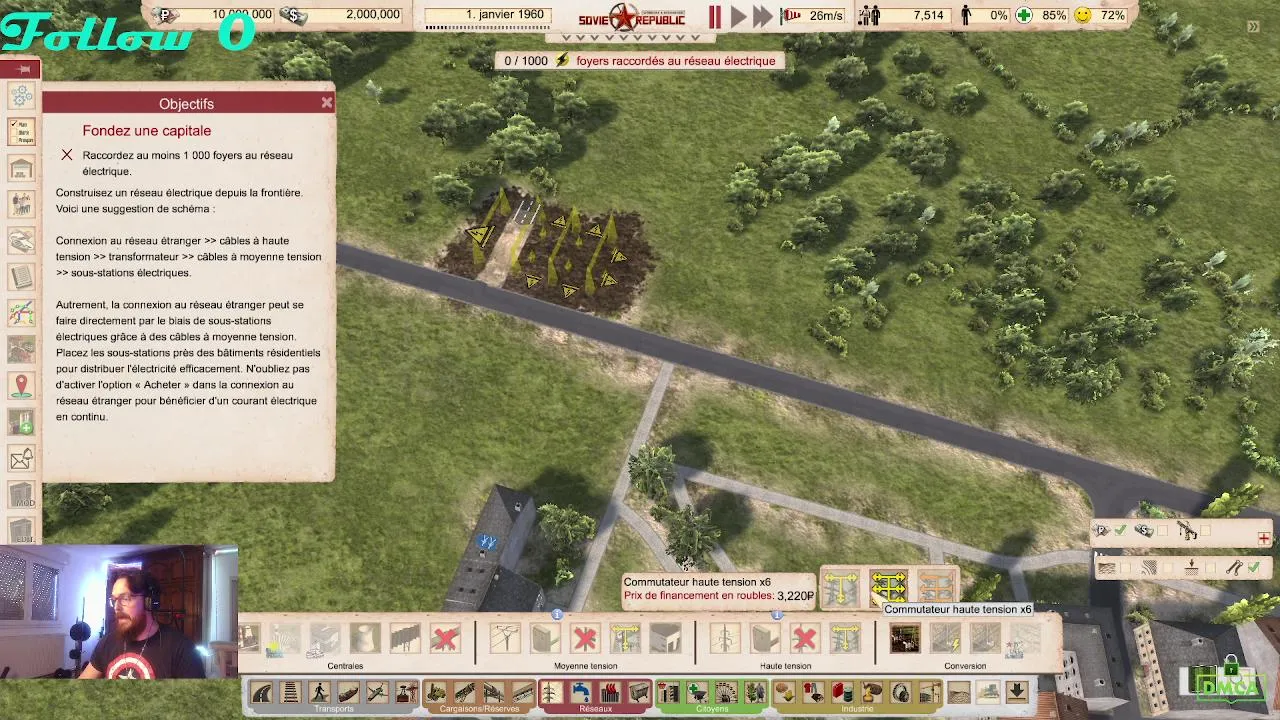The height and width of the screenshot is (720, 1280).
Task: Choose the leftmost high voltage switch variant
Action: [x=841, y=589]
